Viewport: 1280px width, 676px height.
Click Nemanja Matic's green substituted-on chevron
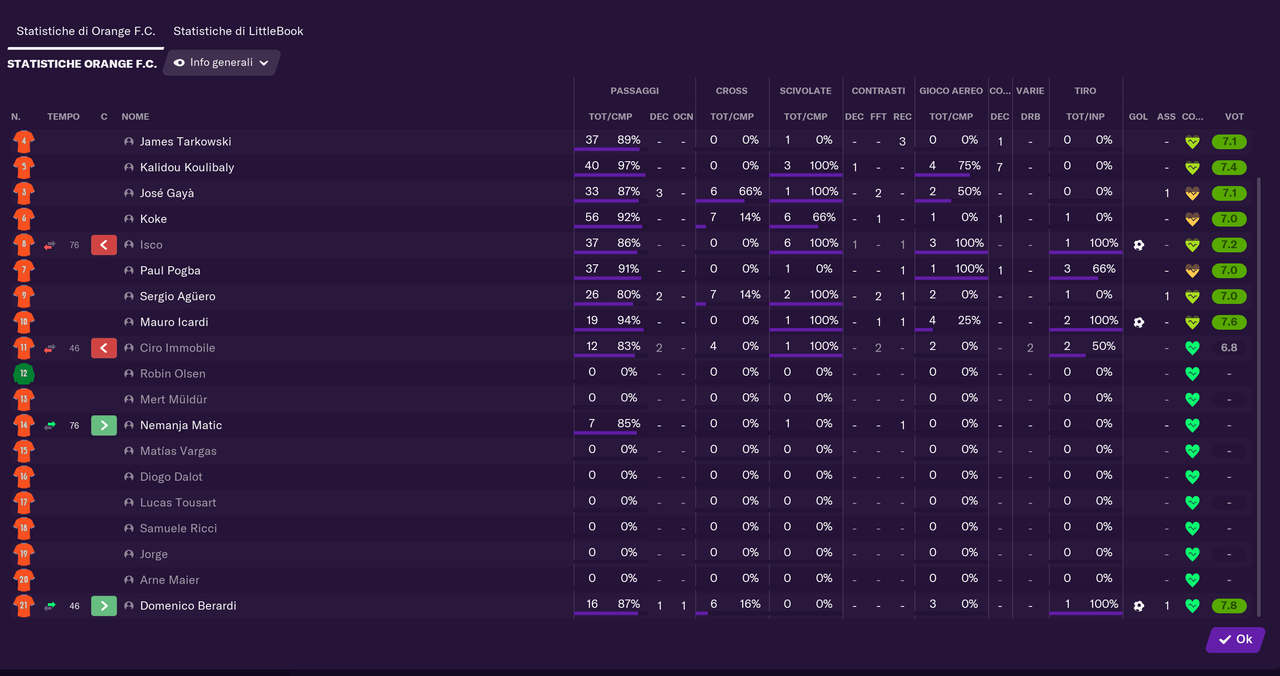coord(104,425)
